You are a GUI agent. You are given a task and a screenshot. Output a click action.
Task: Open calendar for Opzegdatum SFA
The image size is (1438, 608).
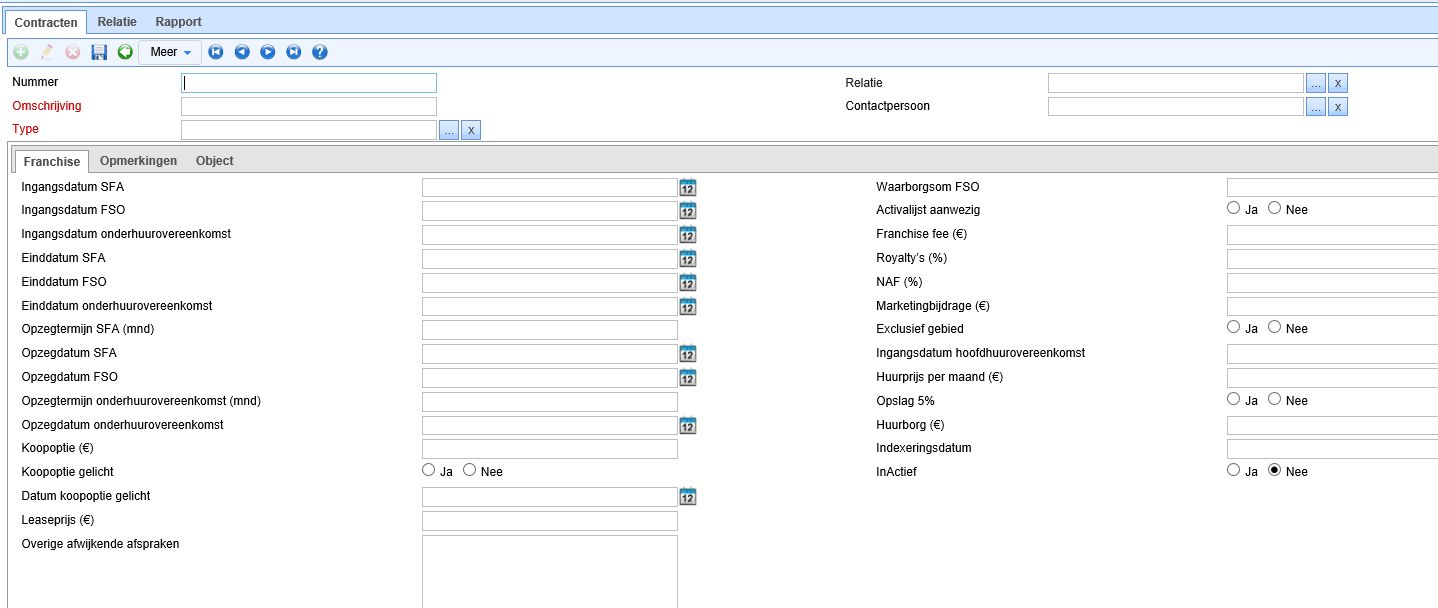(688, 354)
